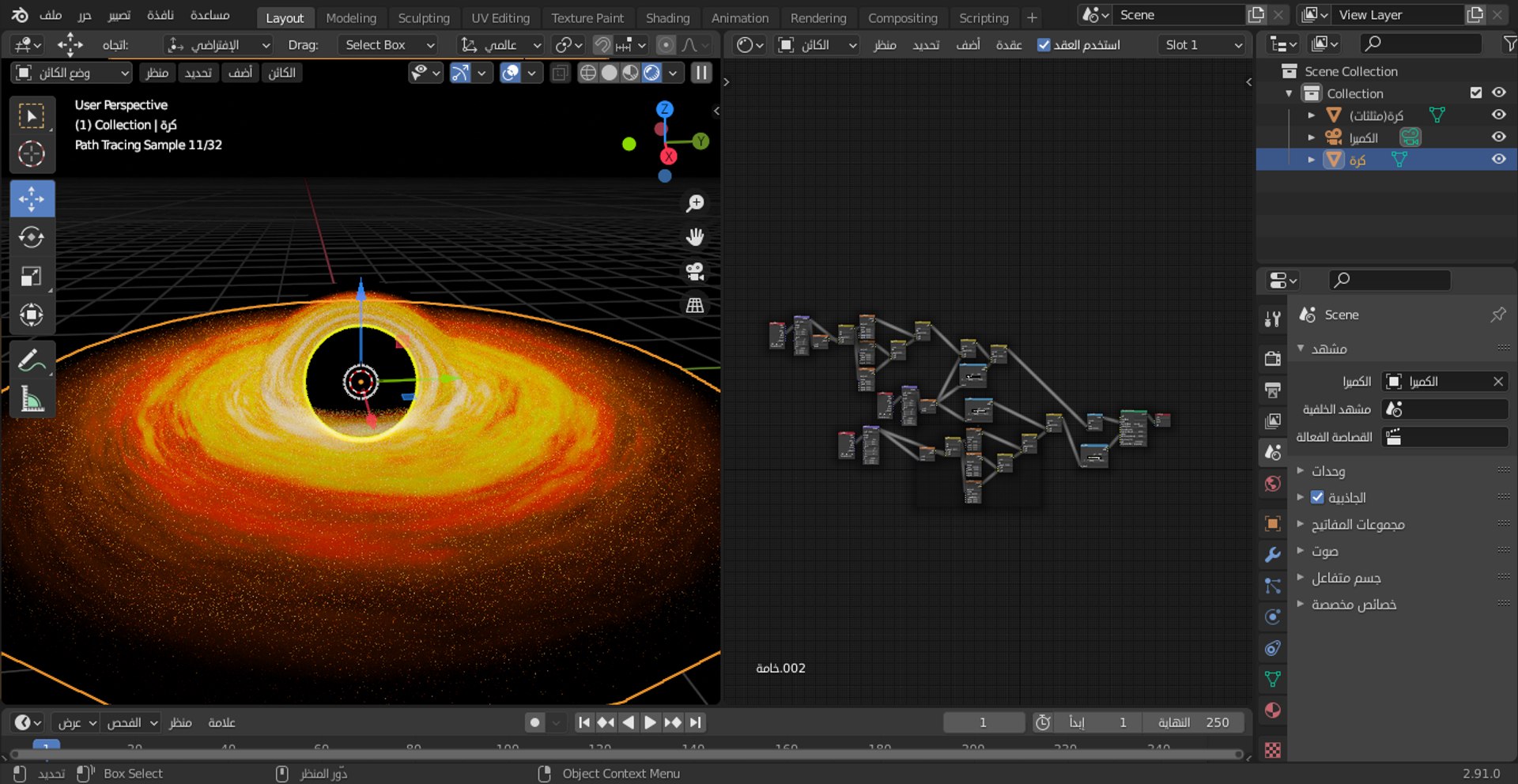Select the Rotate tool in the viewport toolbar
The height and width of the screenshot is (784, 1518).
32,237
